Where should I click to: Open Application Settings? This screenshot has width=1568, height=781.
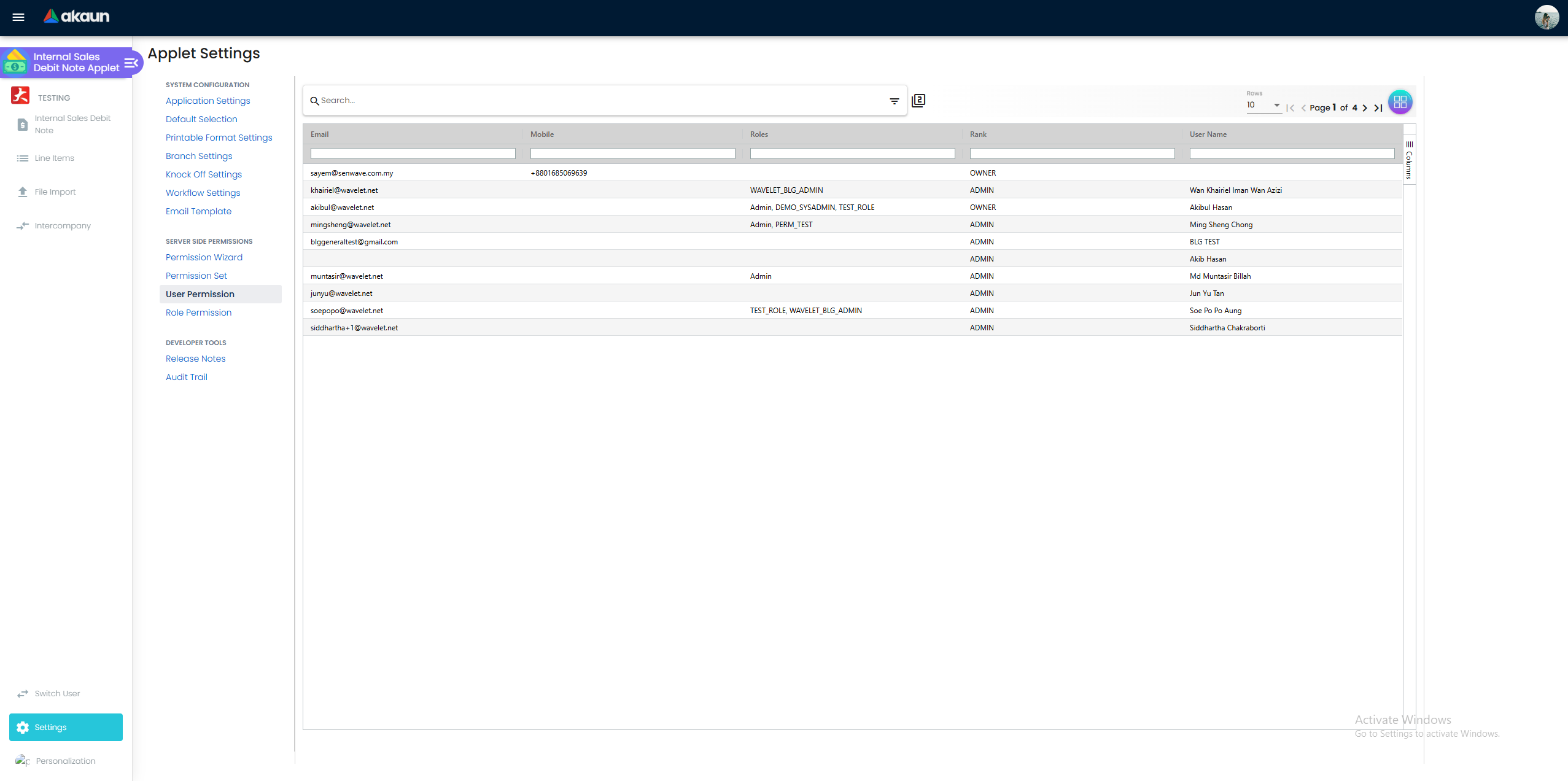208,101
